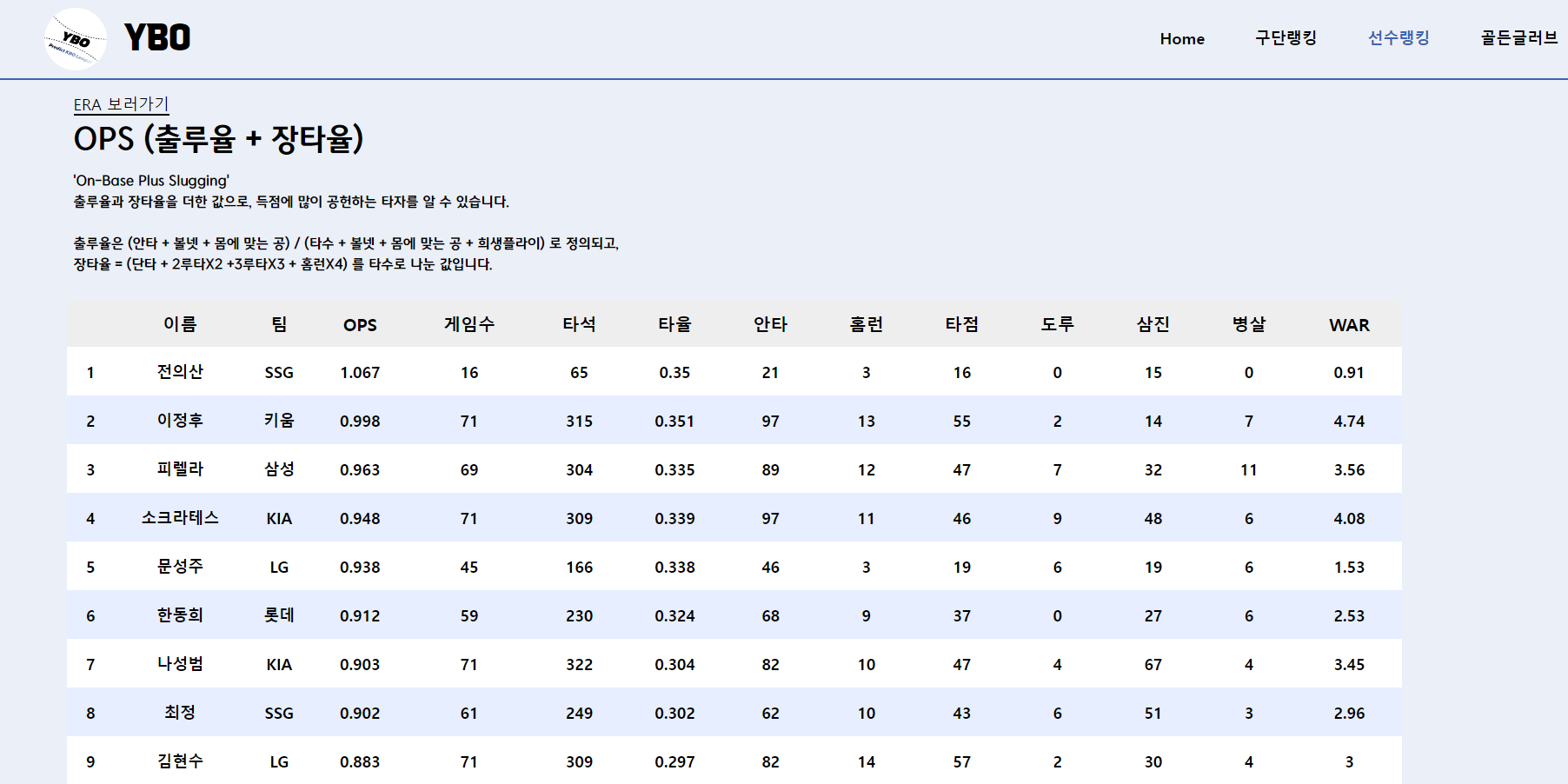Image resolution: width=1568 pixels, height=784 pixels.
Task: Click 롯데 team cell for 한동희
Action: click(279, 615)
